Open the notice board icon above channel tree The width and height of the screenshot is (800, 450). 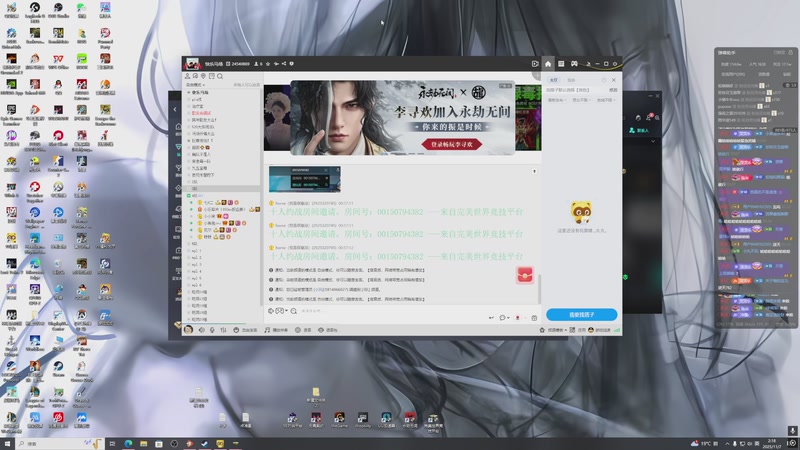pyautogui.click(x=211, y=76)
